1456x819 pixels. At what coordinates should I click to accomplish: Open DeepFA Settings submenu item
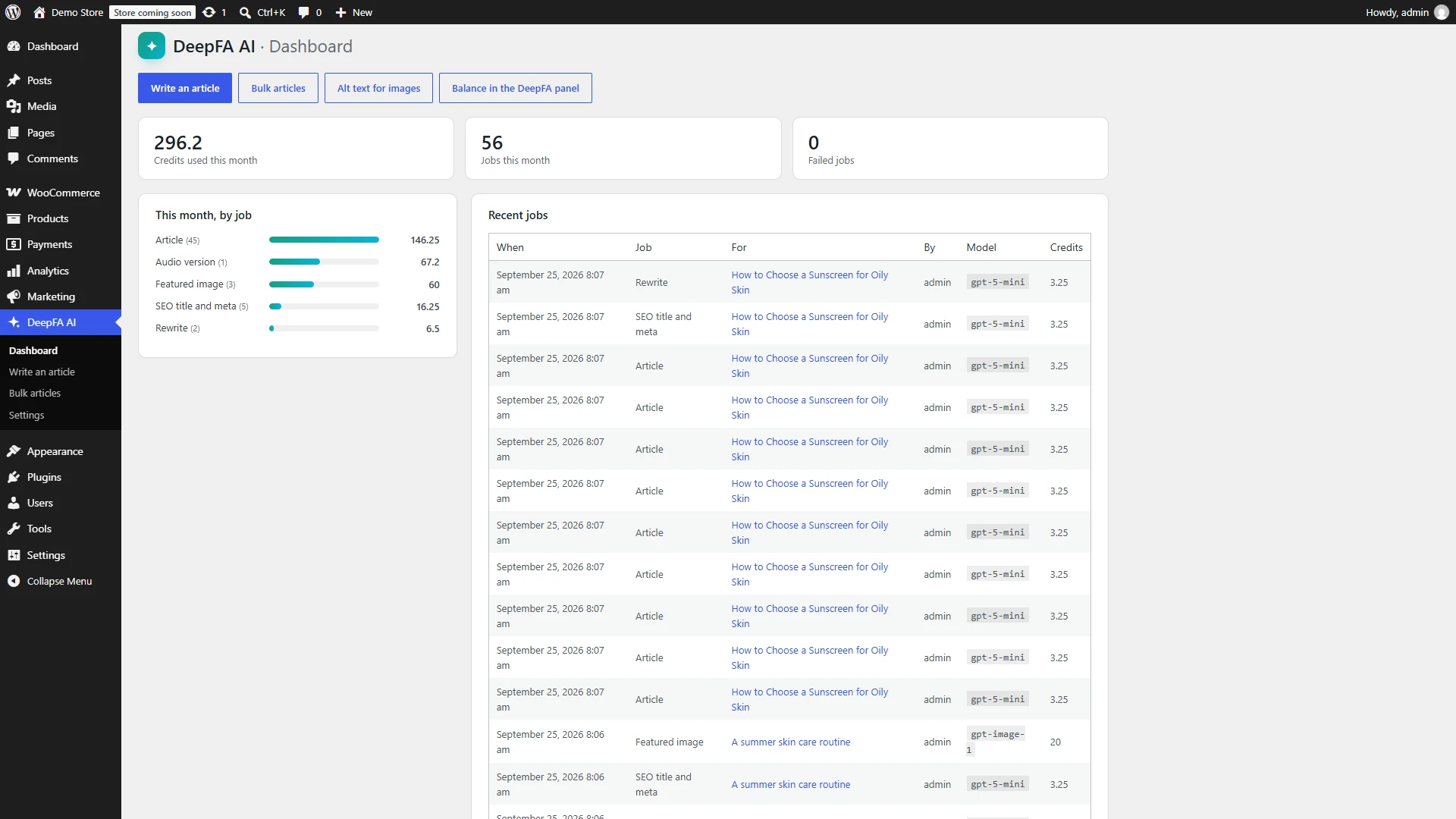pos(27,415)
